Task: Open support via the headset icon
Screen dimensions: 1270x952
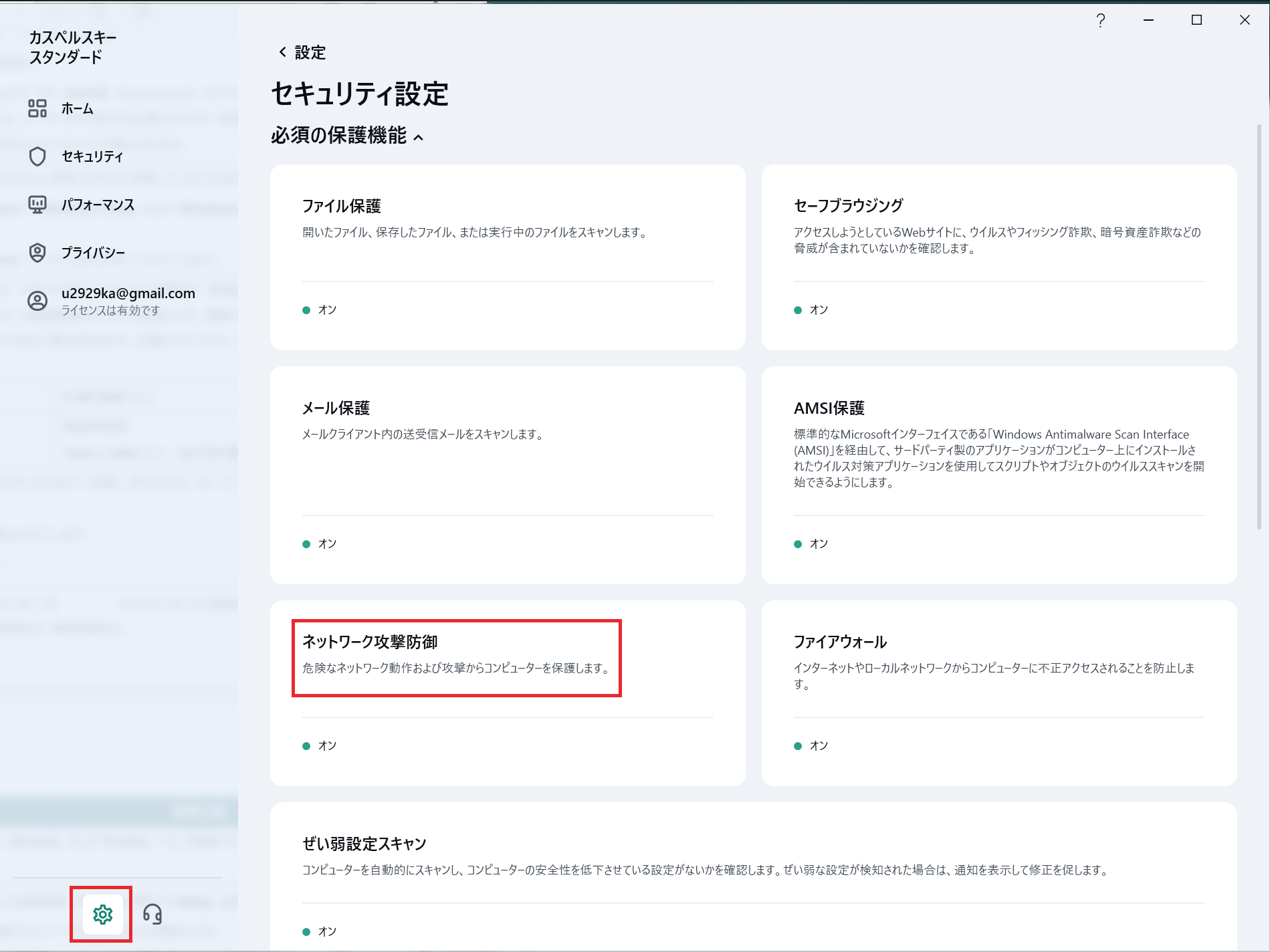Action: pyautogui.click(x=152, y=914)
